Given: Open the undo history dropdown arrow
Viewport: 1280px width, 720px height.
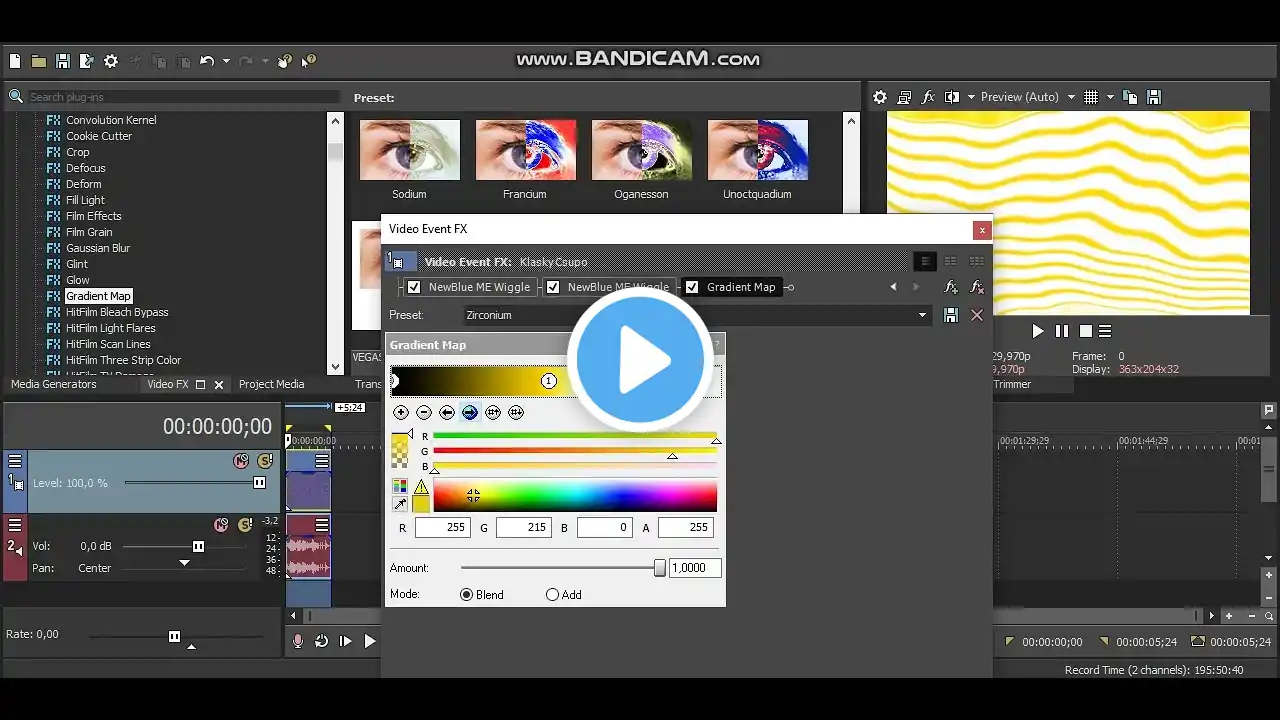Looking at the screenshot, I should click(226, 62).
